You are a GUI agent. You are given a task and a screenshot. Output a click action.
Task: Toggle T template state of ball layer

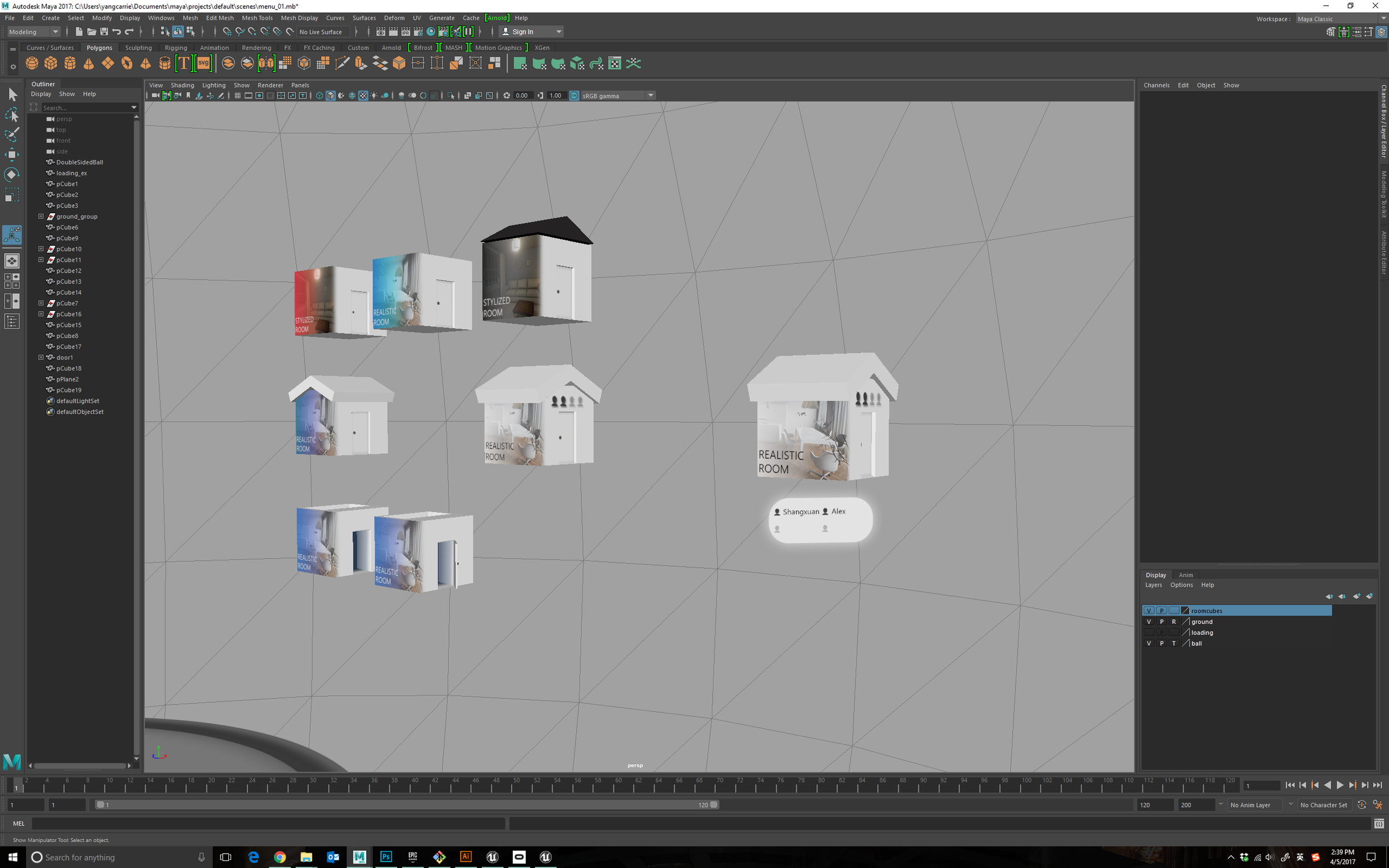pos(1173,643)
